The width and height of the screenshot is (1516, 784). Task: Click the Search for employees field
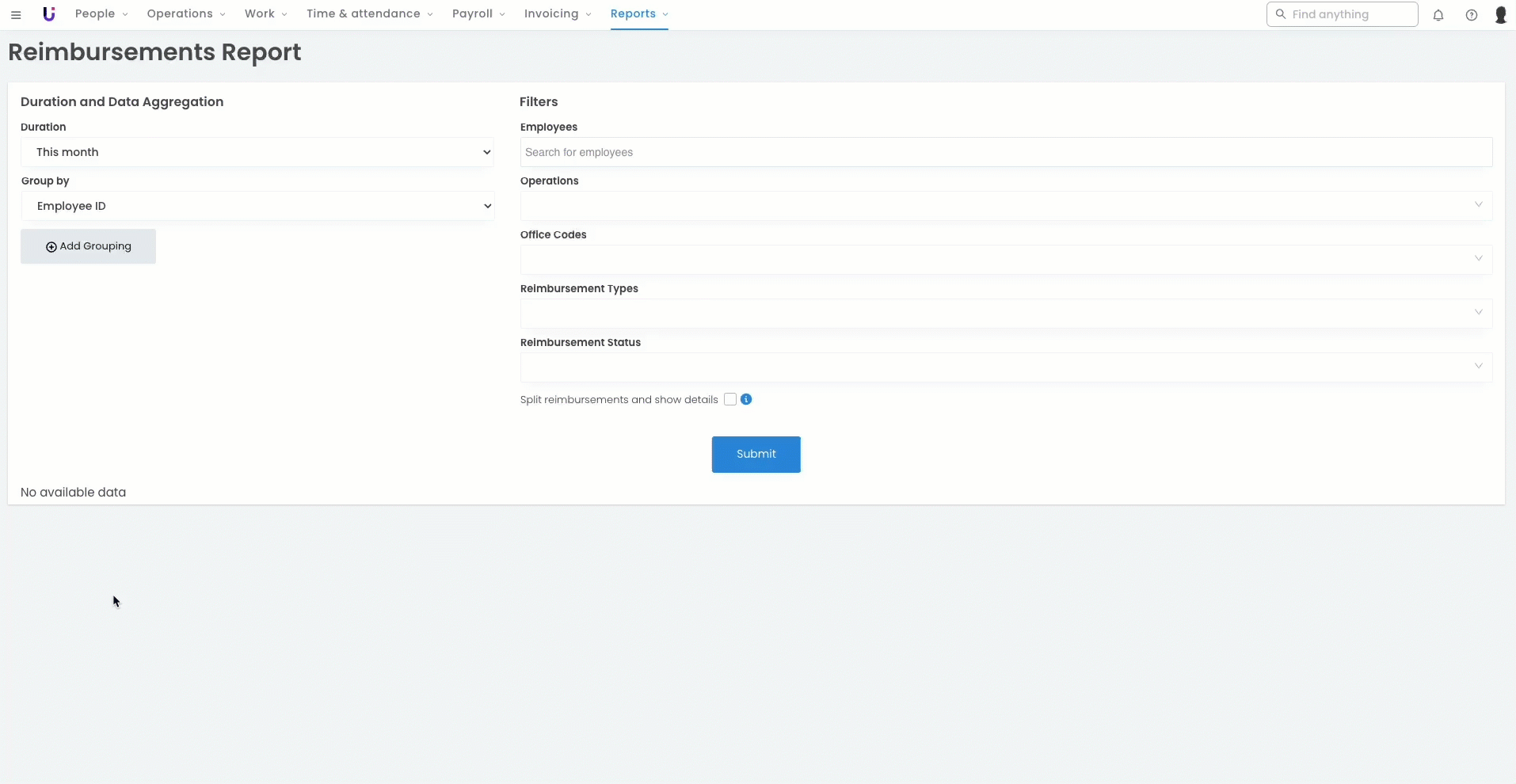1005,152
